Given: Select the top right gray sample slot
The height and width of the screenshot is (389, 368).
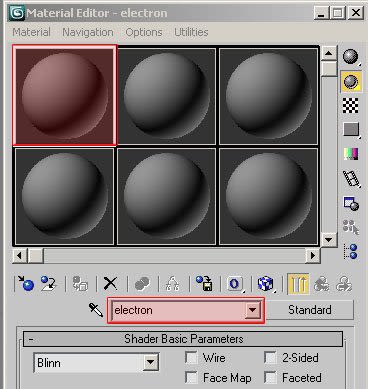Looking at the screenshot, I should 269,96.
